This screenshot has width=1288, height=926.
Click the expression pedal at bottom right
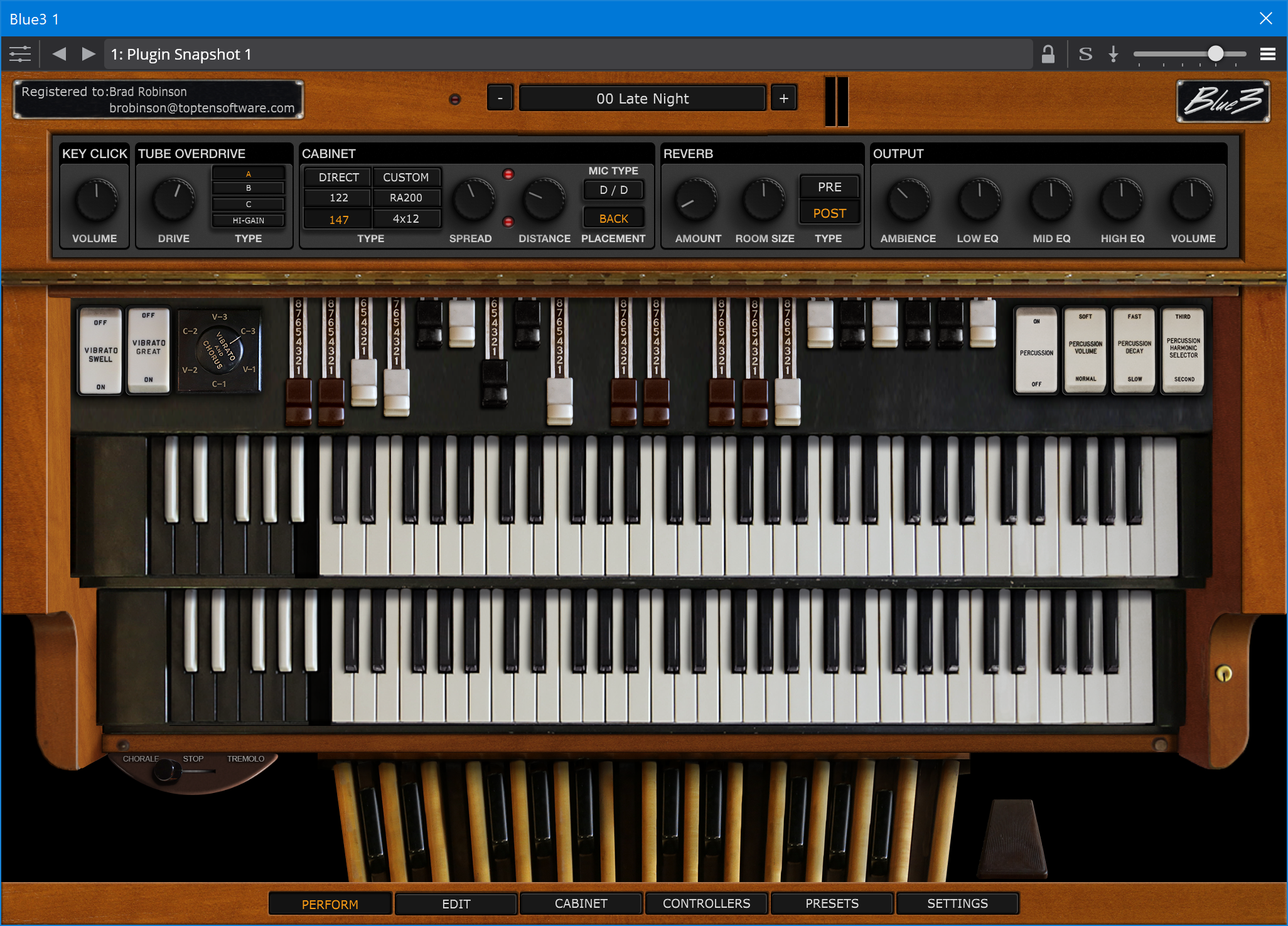[x=1012, y=838]
